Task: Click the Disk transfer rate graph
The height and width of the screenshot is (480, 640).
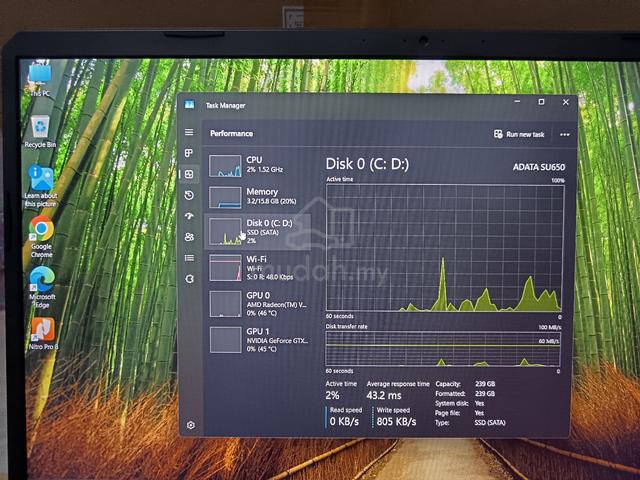Action: (443, 348)
